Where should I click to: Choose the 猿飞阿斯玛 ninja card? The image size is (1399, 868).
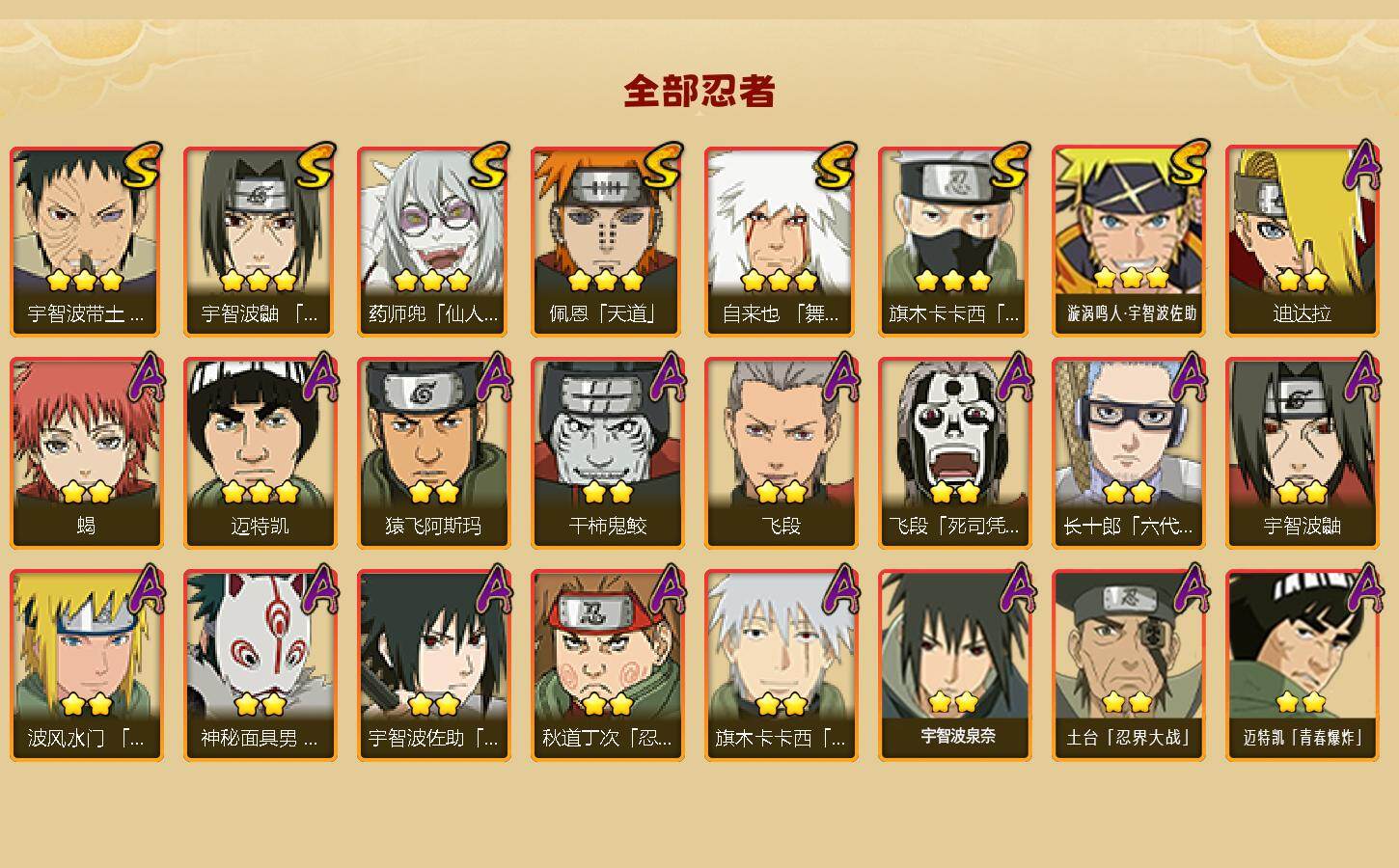click(433, 453)
